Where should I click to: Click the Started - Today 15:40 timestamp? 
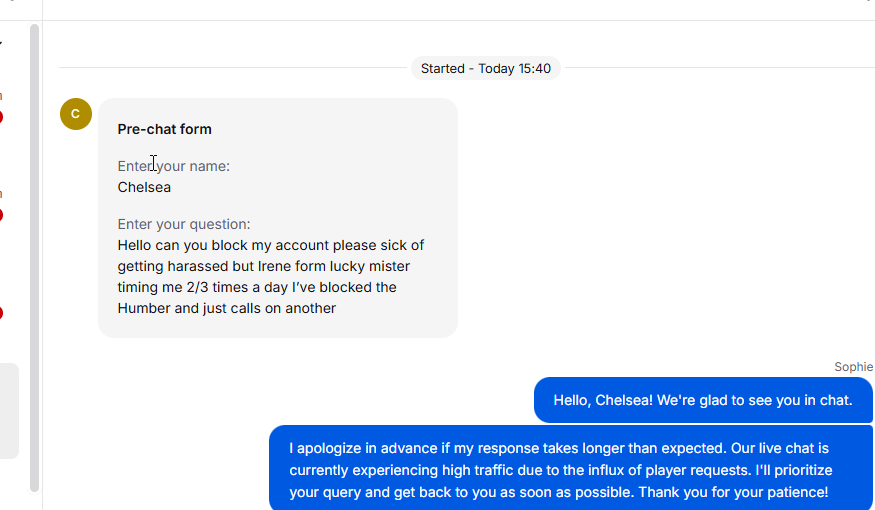click(x=485, y=68)
